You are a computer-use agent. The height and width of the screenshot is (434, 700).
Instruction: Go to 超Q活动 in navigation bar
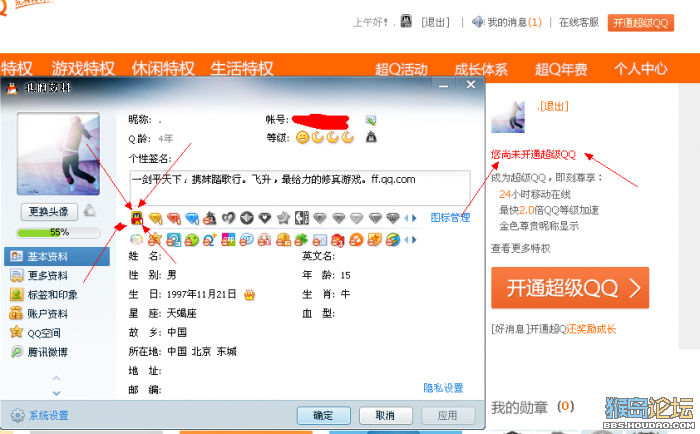401,69
